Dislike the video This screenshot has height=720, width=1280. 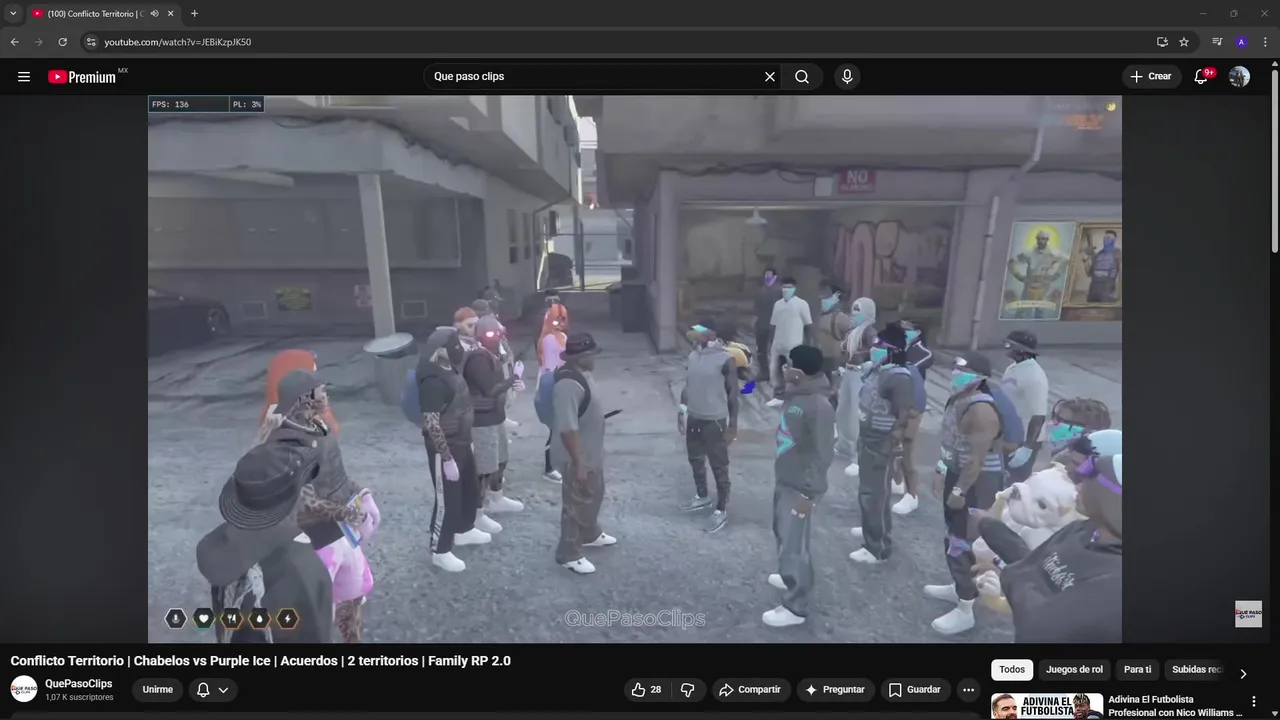tap(687, 689)
